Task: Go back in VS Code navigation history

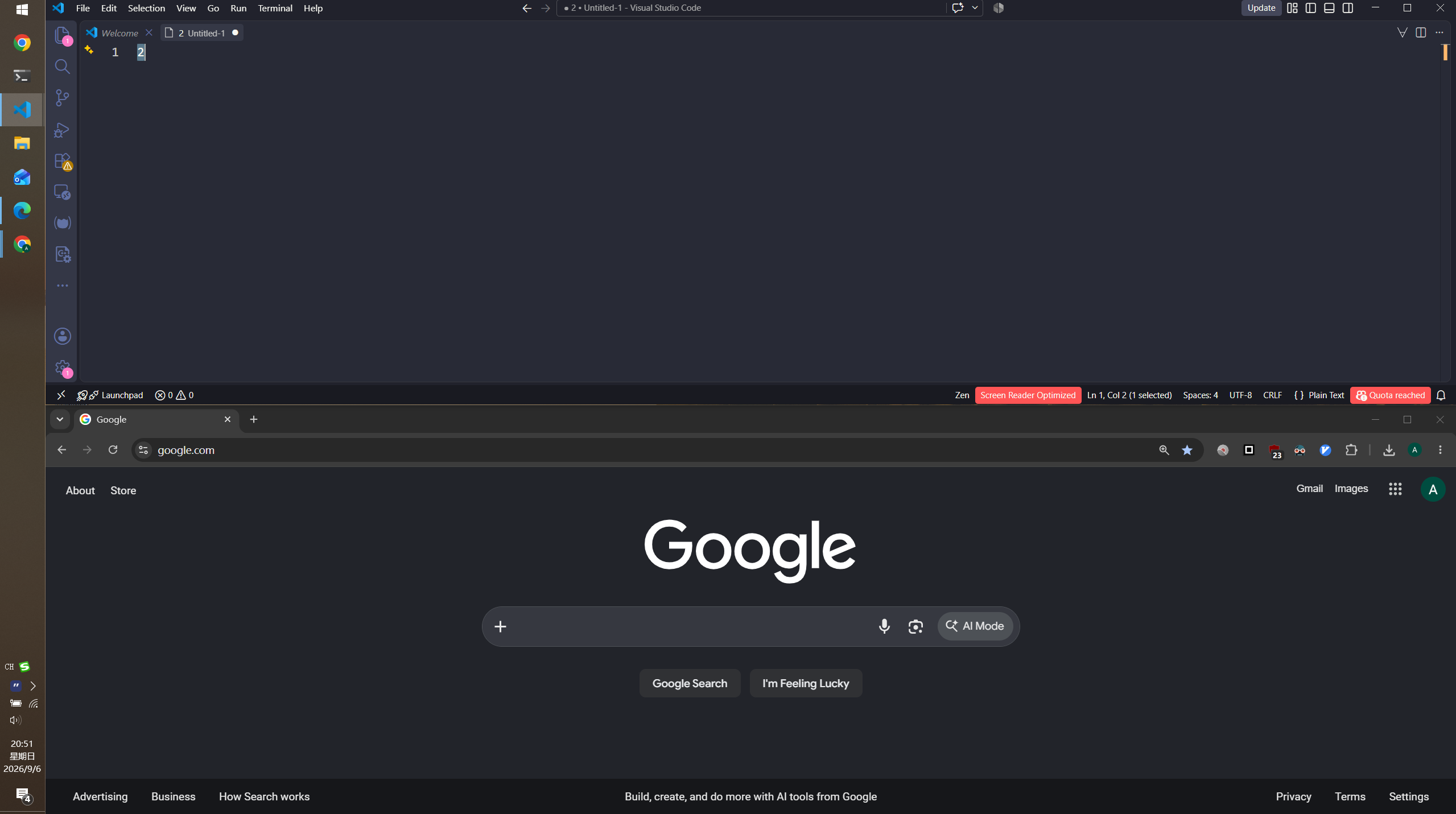Action: 527,8
